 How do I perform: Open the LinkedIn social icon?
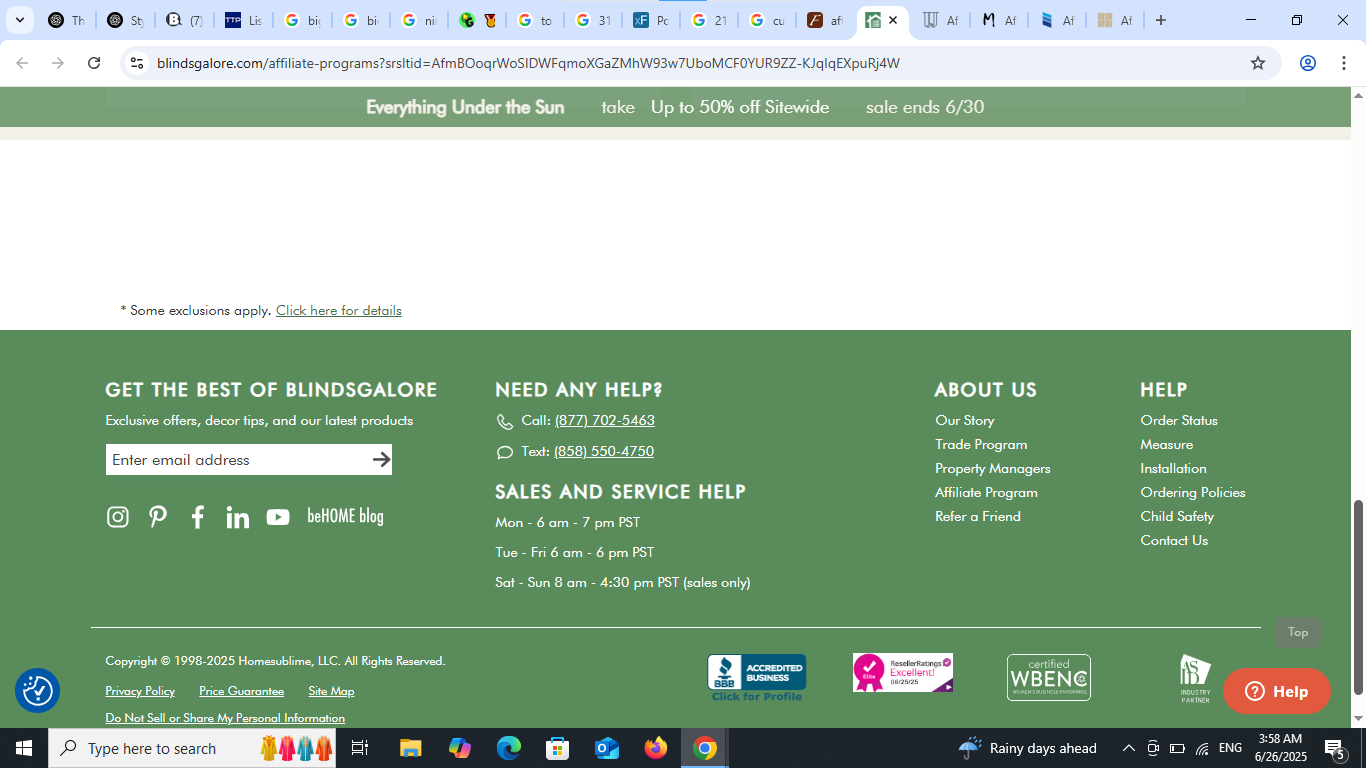[237, 517]
